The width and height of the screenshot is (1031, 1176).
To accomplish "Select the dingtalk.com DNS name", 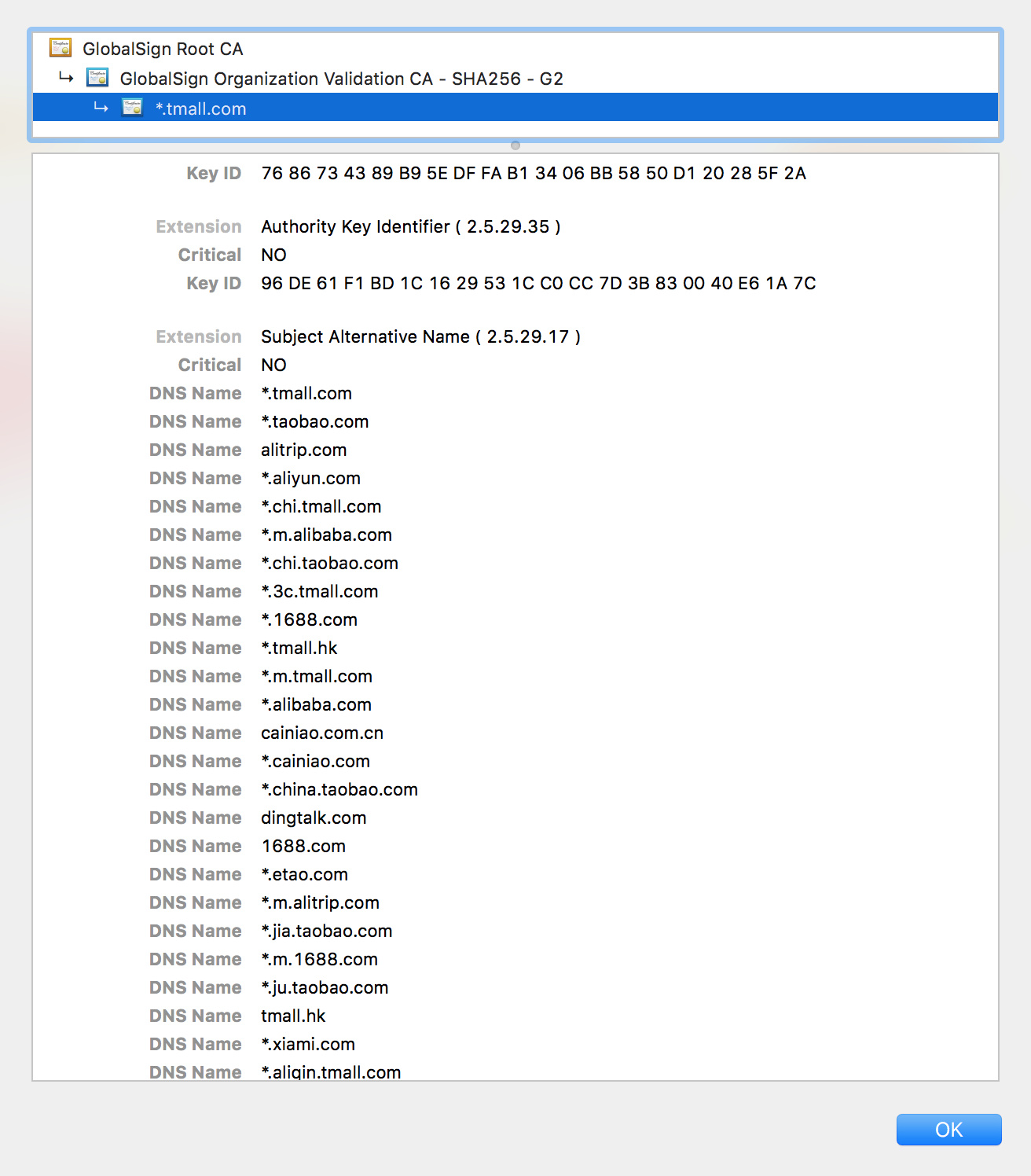I will [314, 818].
